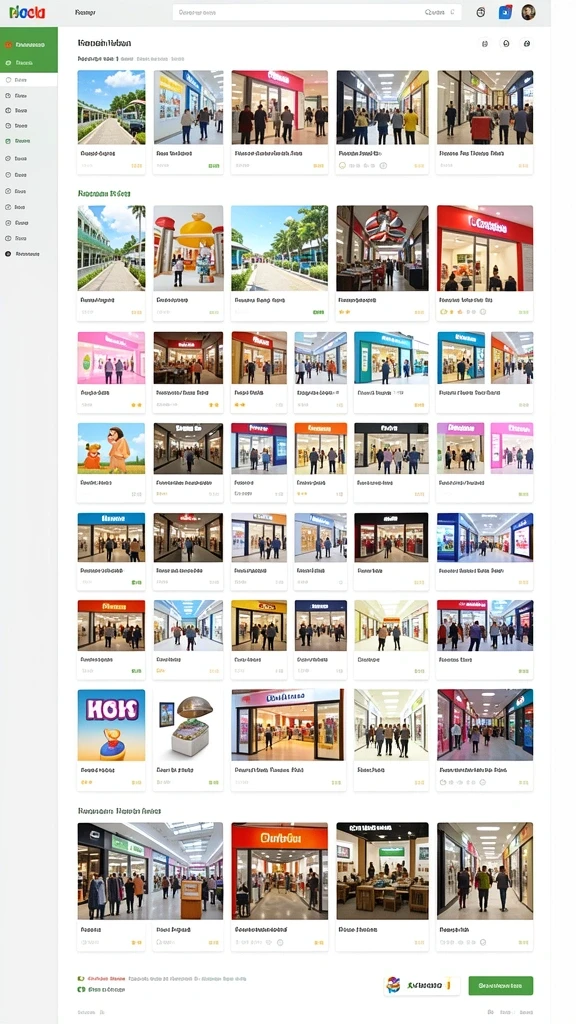Click the top navigation text link beside the logo
576x1024 pixels.
(x=85, y=12)
